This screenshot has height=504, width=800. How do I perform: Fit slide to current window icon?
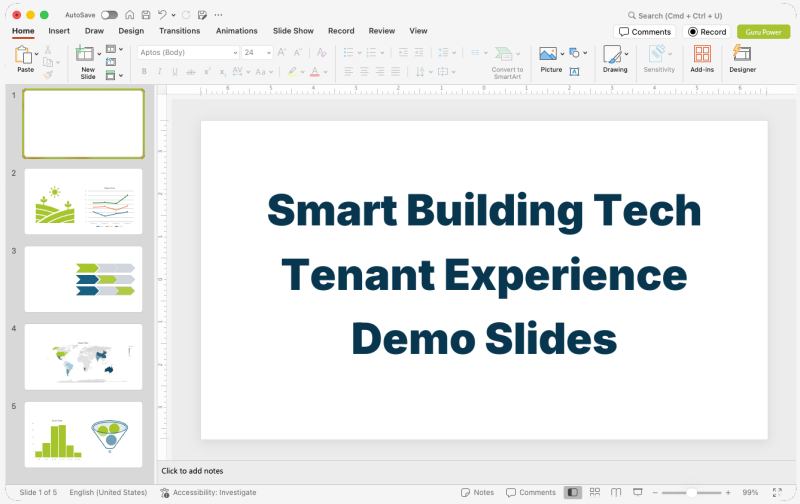777,492
